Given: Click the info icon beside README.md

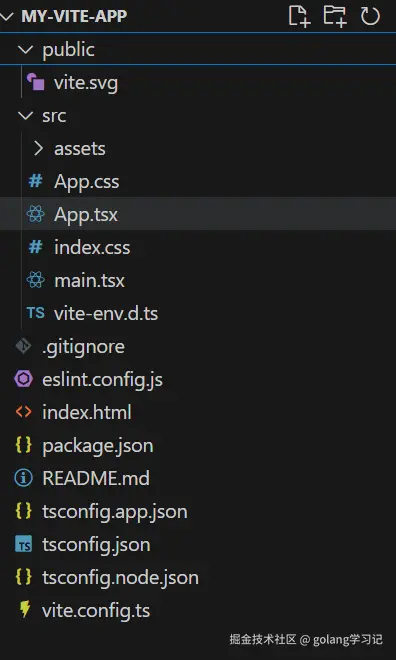Looking at the screenshot, I should tap(23, 478).
